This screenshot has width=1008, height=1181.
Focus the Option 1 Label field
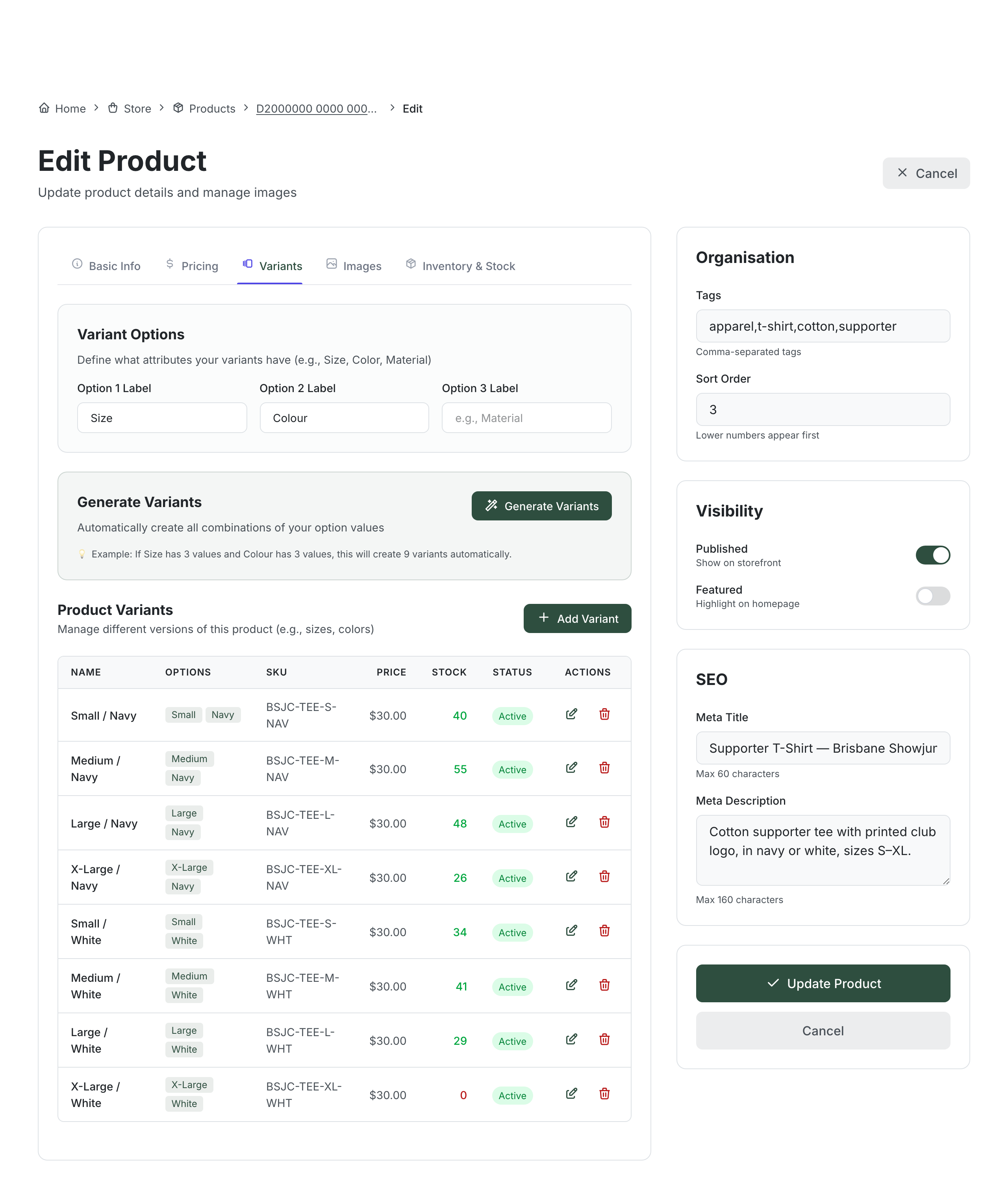162,418
